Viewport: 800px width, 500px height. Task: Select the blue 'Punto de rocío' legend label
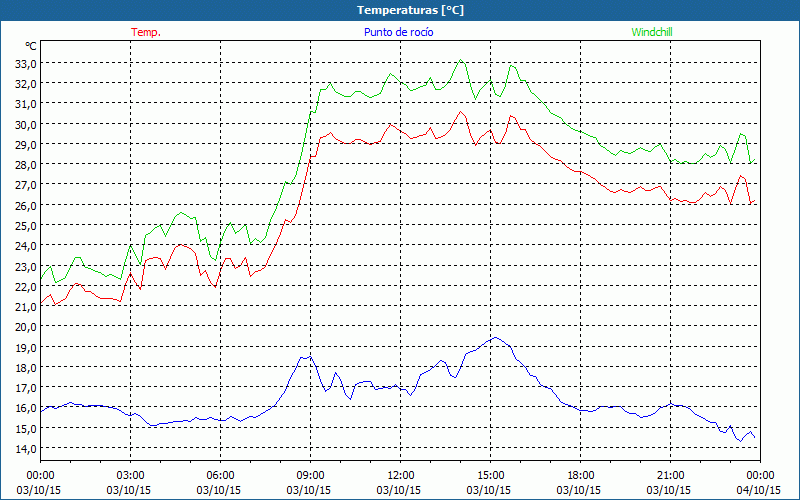click(x=398, y=32)
